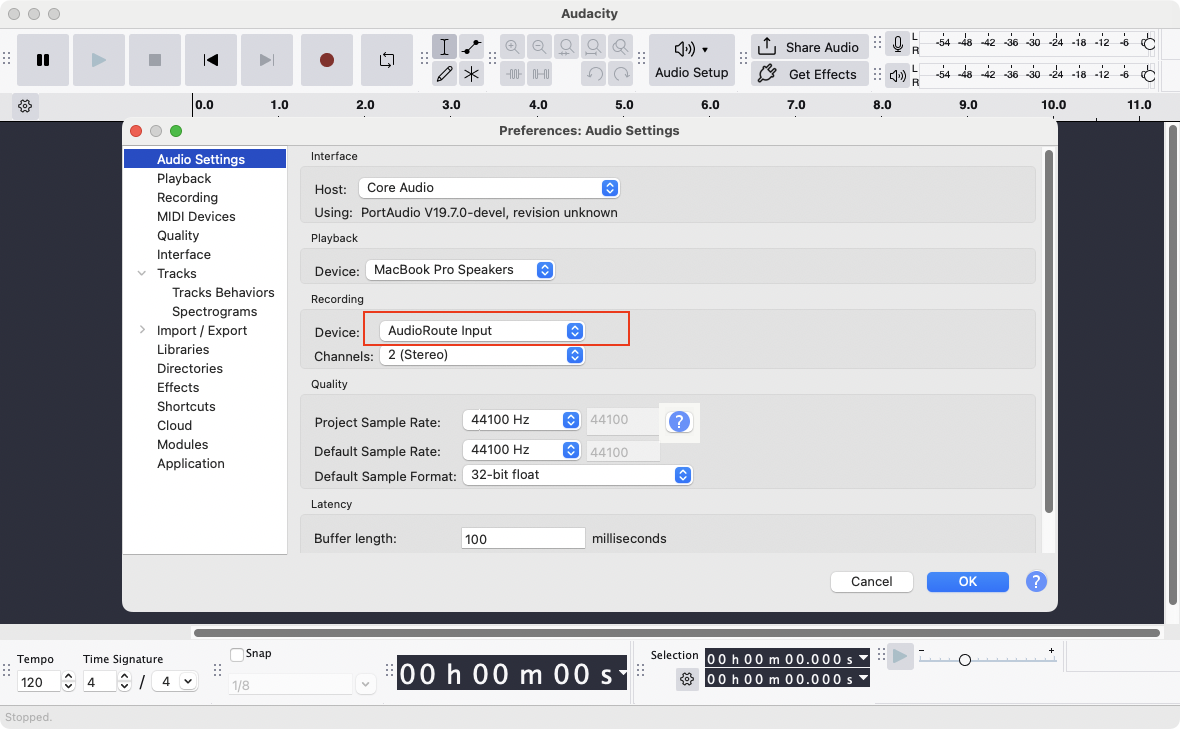1180x729 pixels.
Task: Select the Envelope tool
Action: pyautogui.click(x=471, y=46)
